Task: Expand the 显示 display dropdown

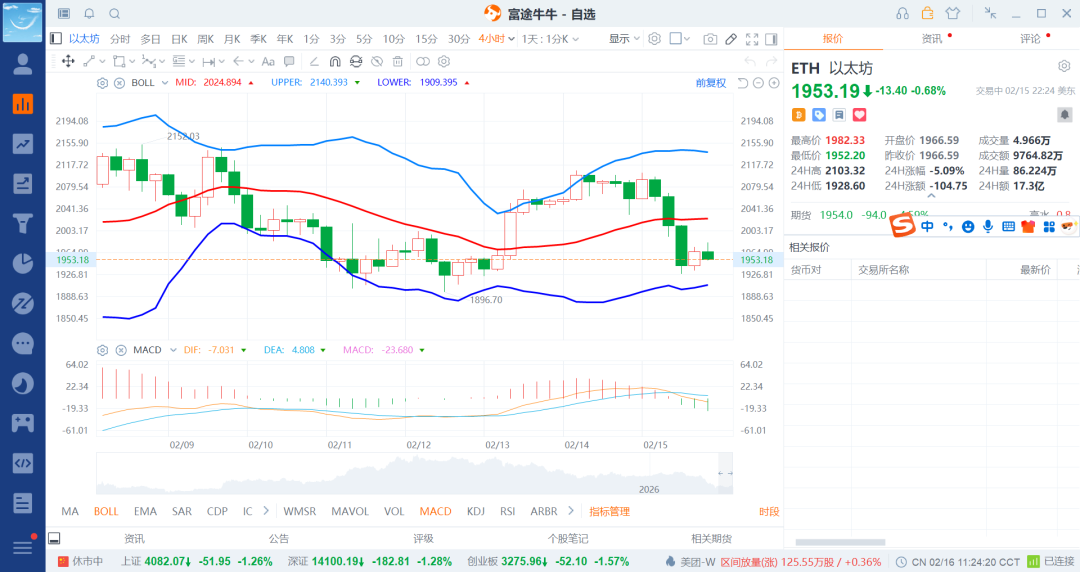Action: click(625, 39)
